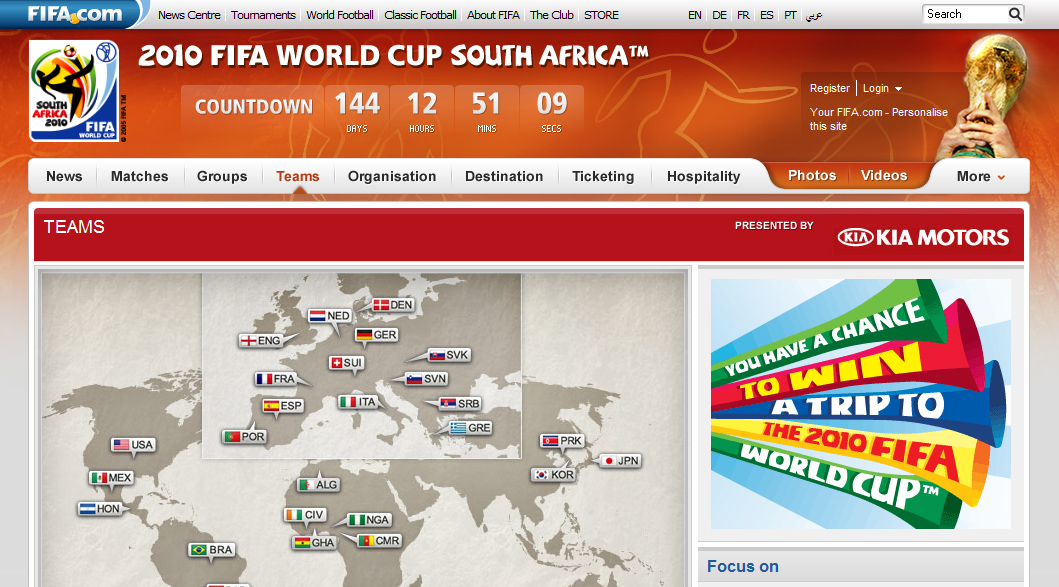Screen dimensions: 1059x587
Task: Select the USA flag marker on map
Action: (134, 444)
